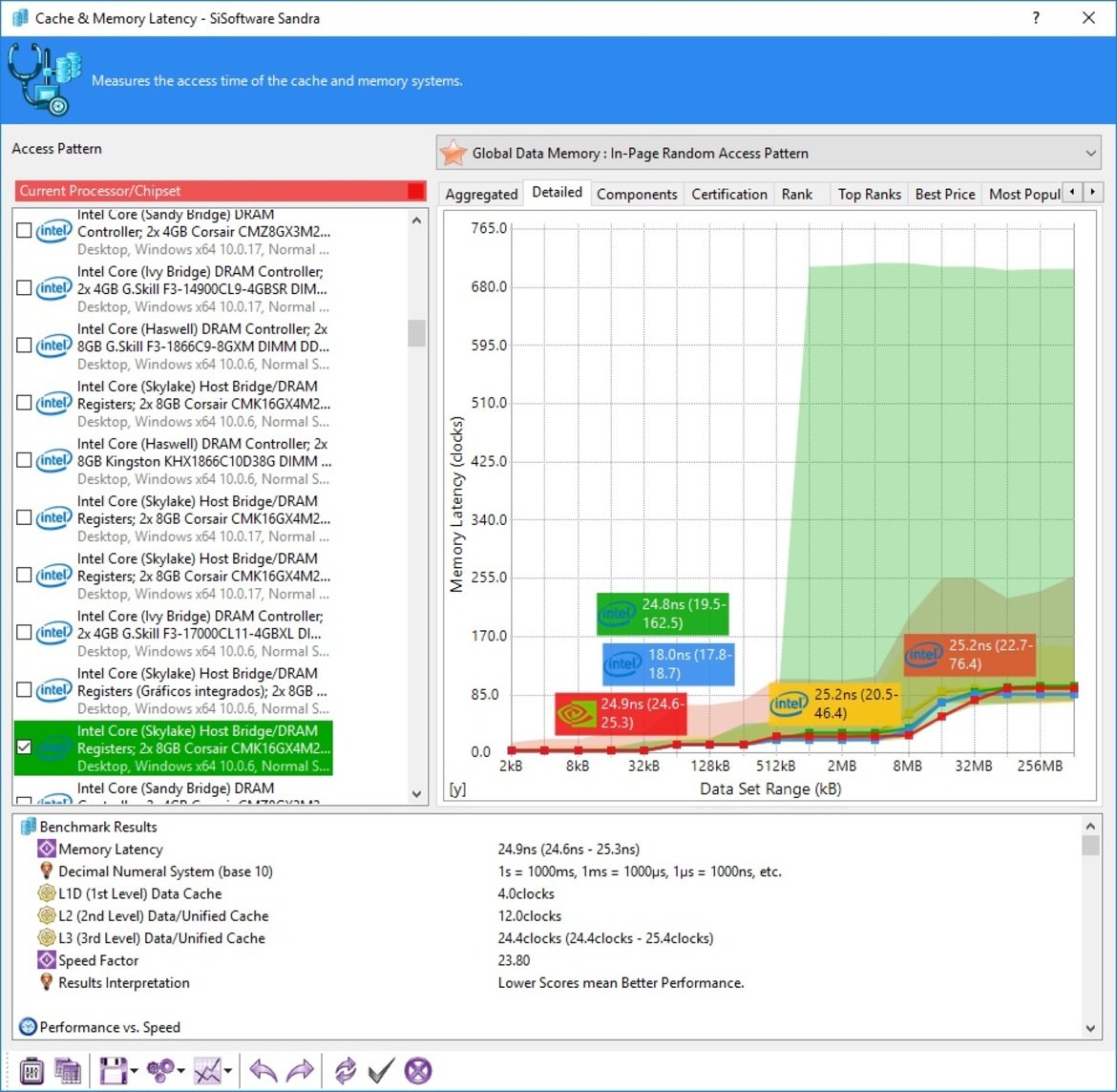Go back with the left arrow icon
Viewport: 1117px width, 1092px height.
tap(263, 1070)
